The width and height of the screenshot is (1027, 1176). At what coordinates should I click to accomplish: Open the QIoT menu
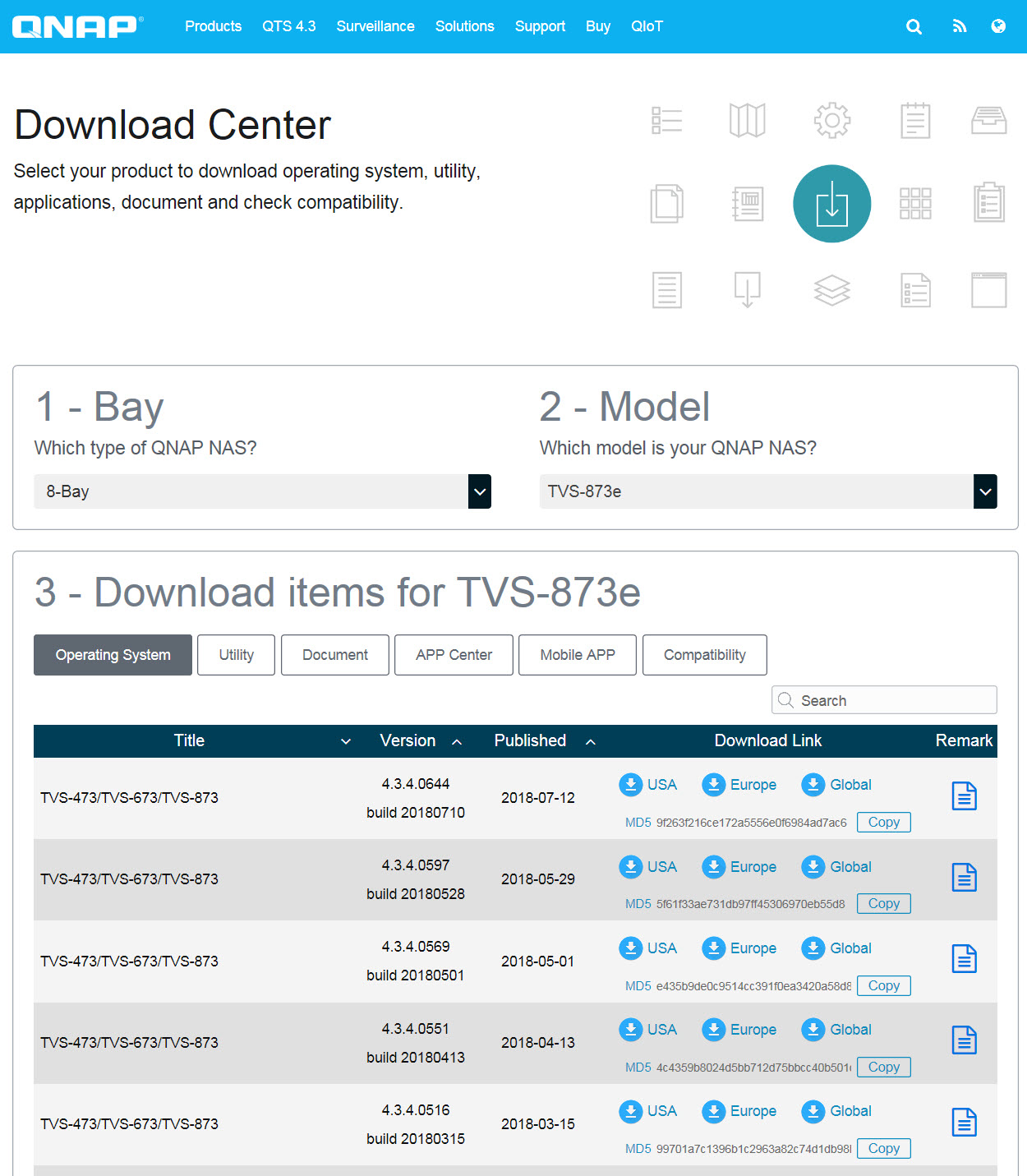647,26
